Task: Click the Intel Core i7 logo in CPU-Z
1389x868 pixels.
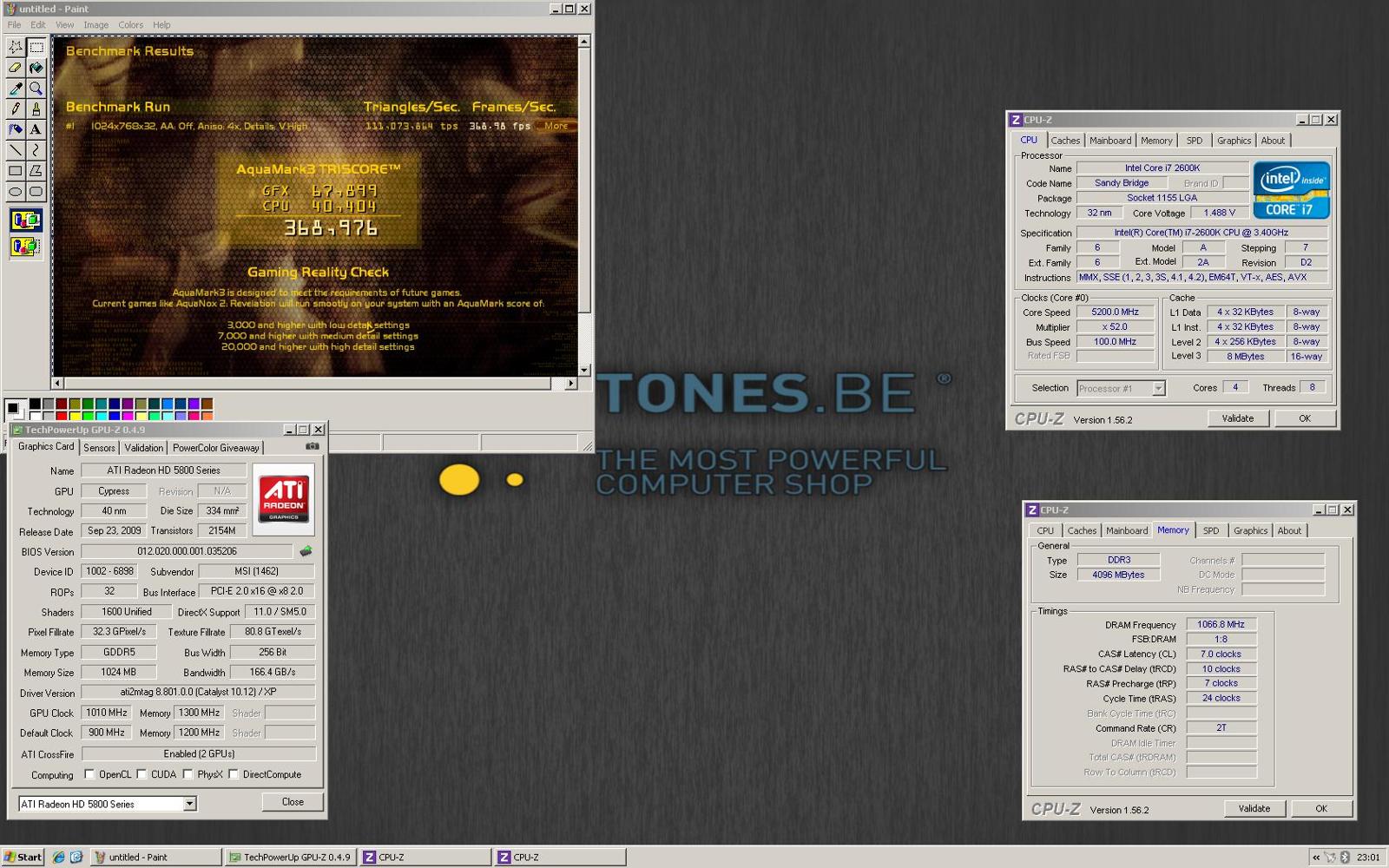Action: pyautogui.click(x=1291, y=189)
